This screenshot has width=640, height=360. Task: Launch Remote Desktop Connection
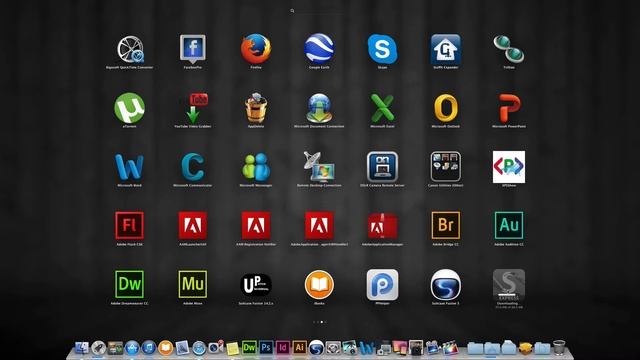tap(319, 167)
